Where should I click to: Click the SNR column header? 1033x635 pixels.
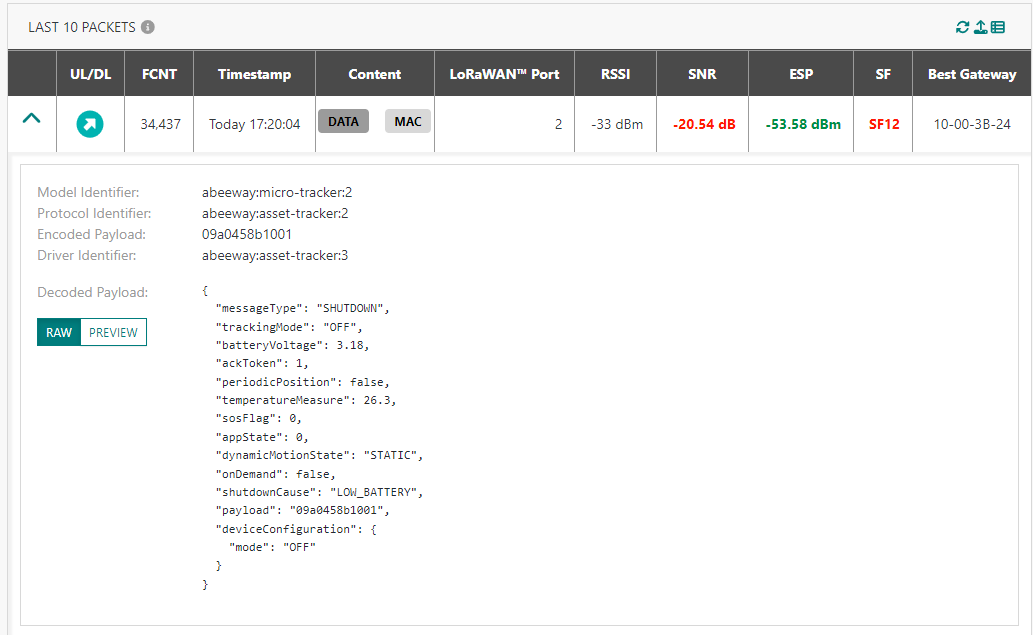[702, 74]
